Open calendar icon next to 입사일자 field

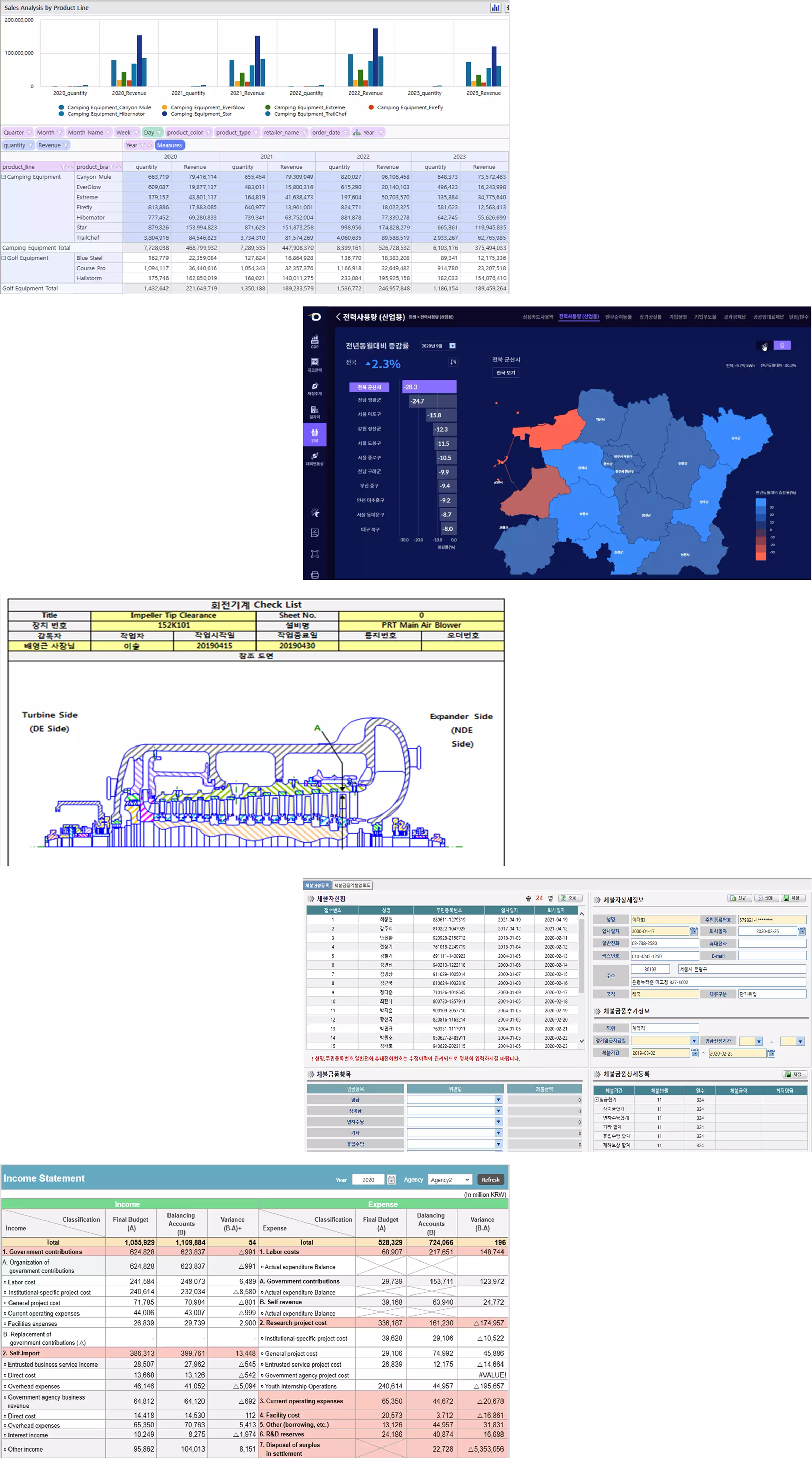[x=693, y=931]
